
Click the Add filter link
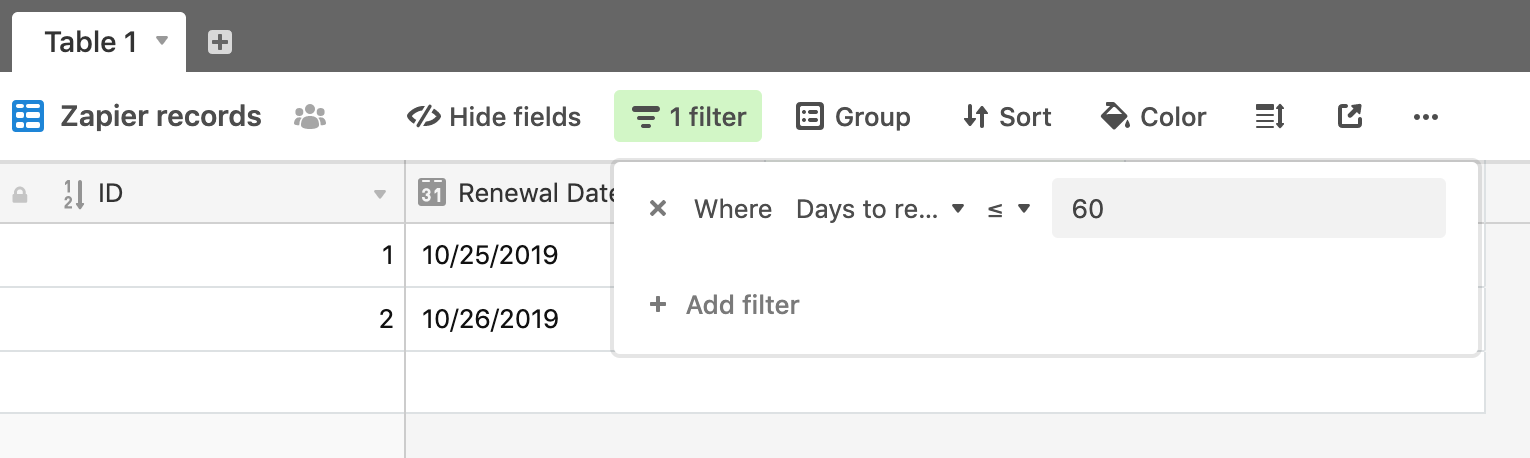[724, 305]
